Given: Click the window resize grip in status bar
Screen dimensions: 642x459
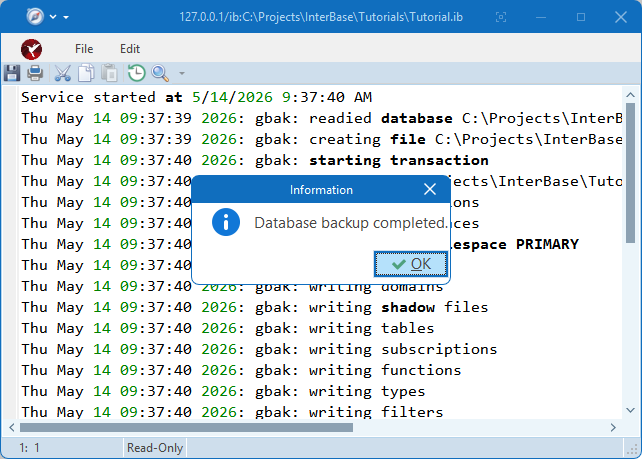Looking at the screenshot, I should click(x=631, y=450).
